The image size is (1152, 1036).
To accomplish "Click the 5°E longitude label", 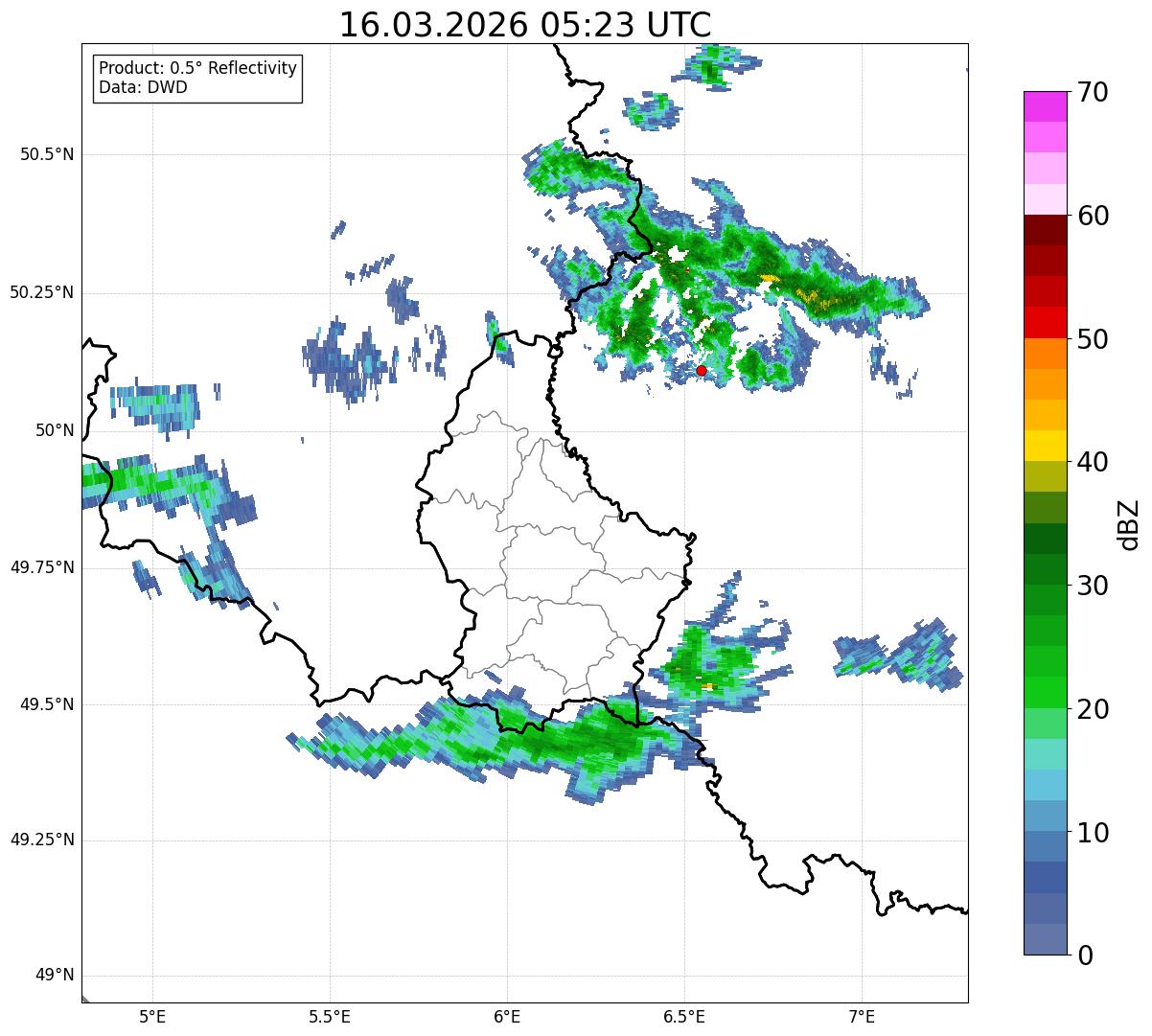I will coord(152,1017).
